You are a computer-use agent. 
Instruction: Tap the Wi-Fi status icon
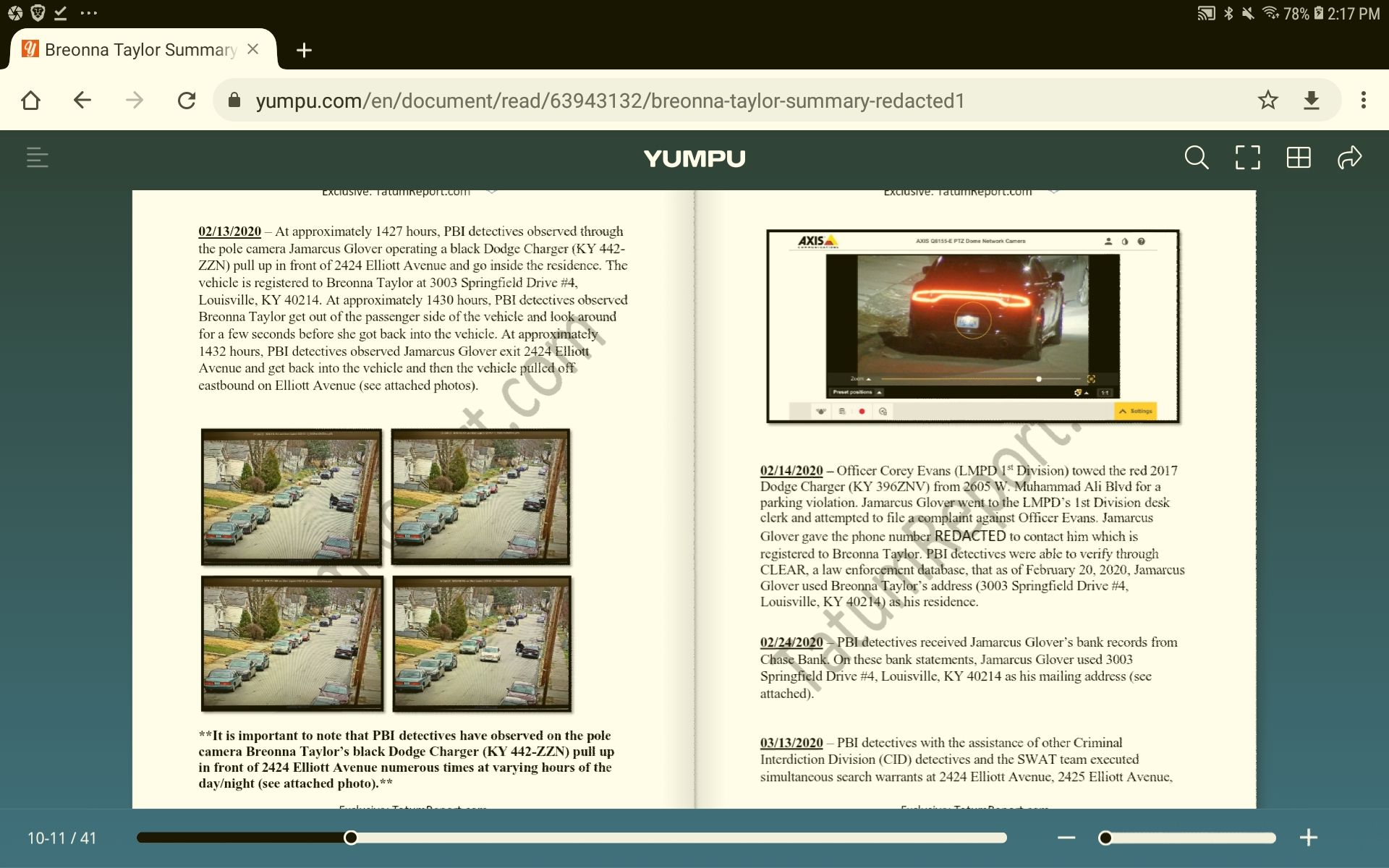pyautogui.click(x=1270, y=13)
